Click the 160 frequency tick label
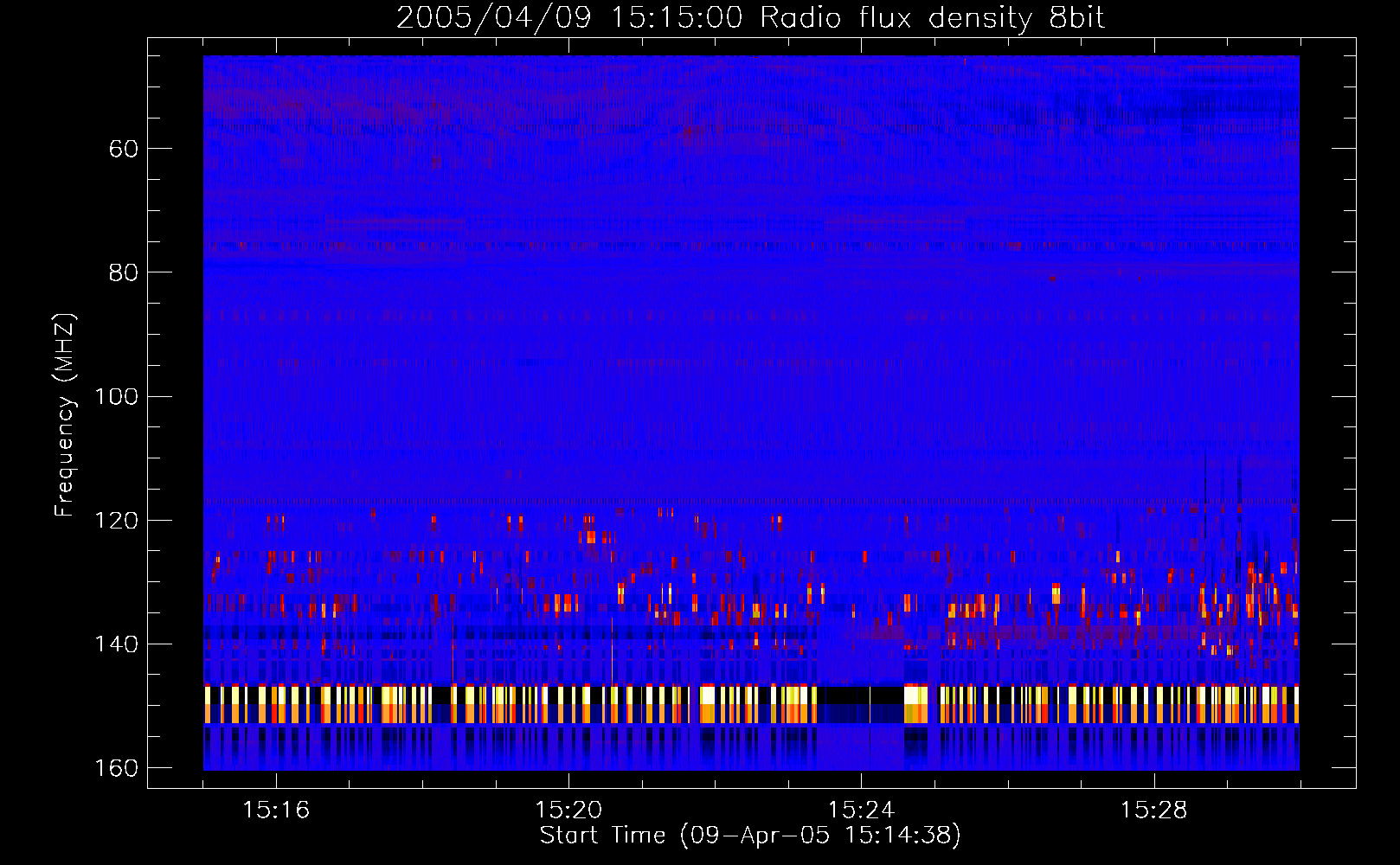The image size is (1400, 865). (117, 768)
